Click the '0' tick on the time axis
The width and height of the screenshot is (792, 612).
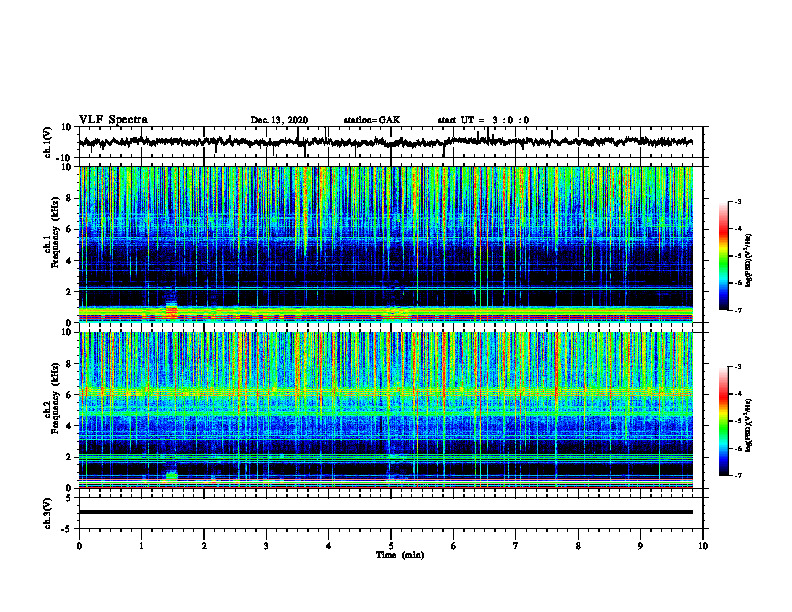point(79,546)
